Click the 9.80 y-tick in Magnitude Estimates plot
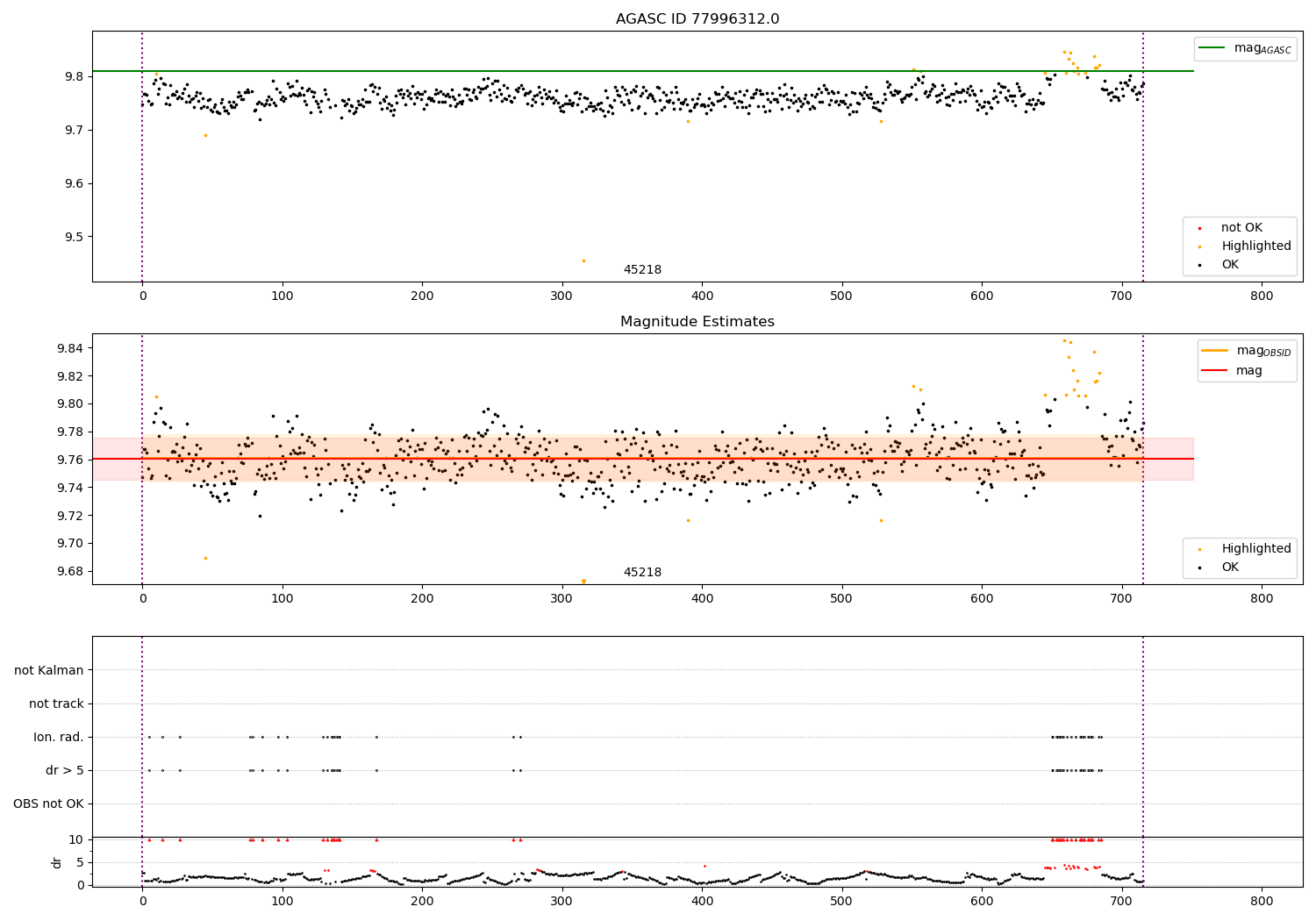The height and width of the screenshot is (921, 1316). point(71,404)
